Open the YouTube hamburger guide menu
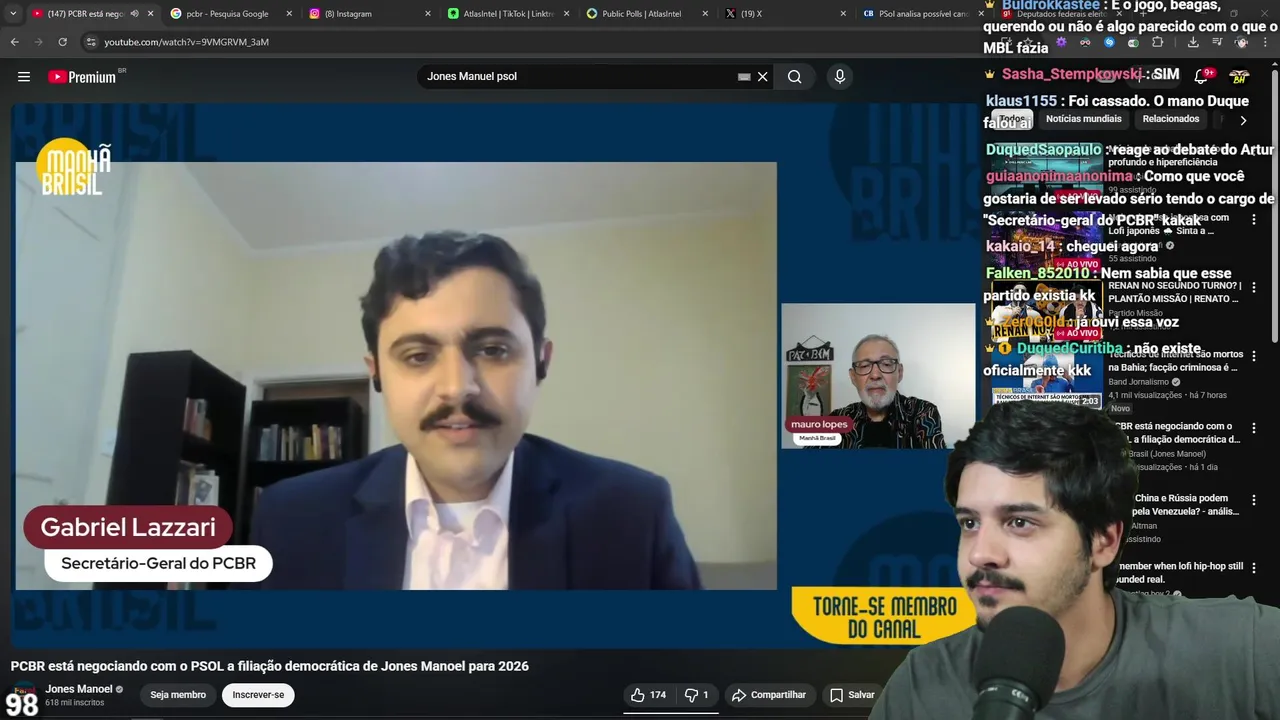 click(24, 76)
